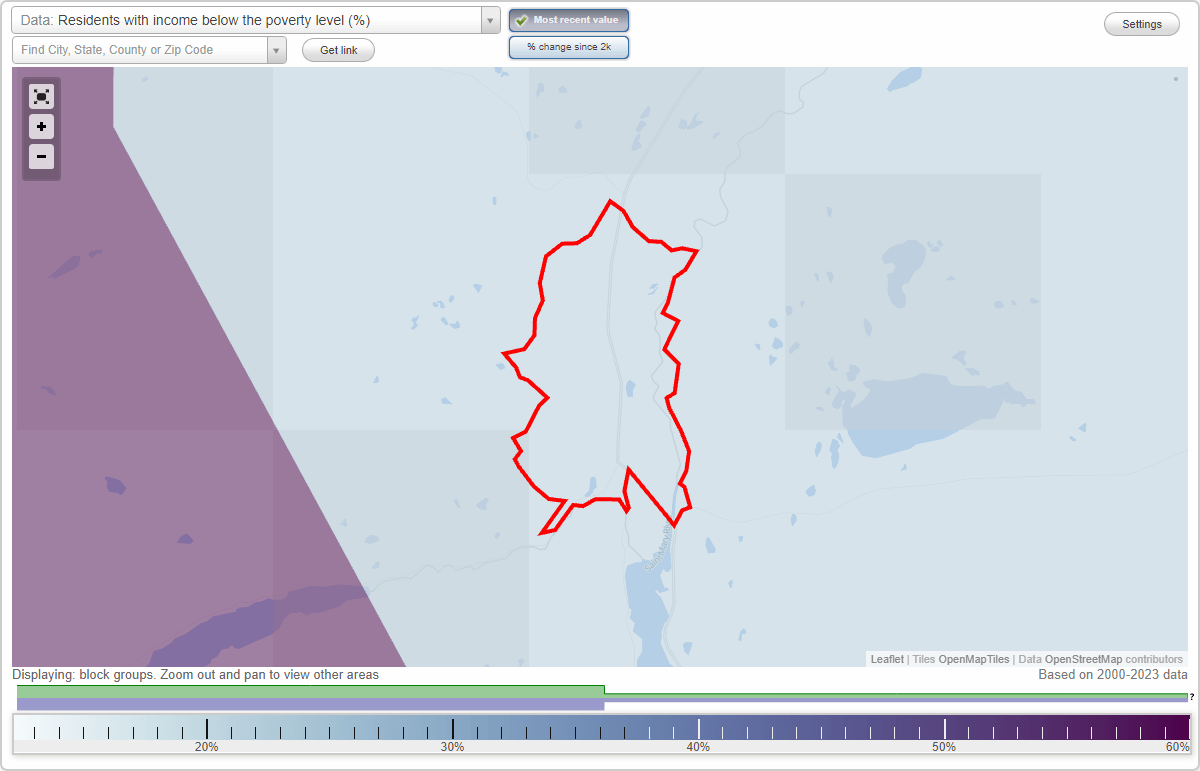Image resolution: width=1200 pixels, height=771 pixels.
Task: Click the fullscreen extent map icon
Action: [41, 96]
